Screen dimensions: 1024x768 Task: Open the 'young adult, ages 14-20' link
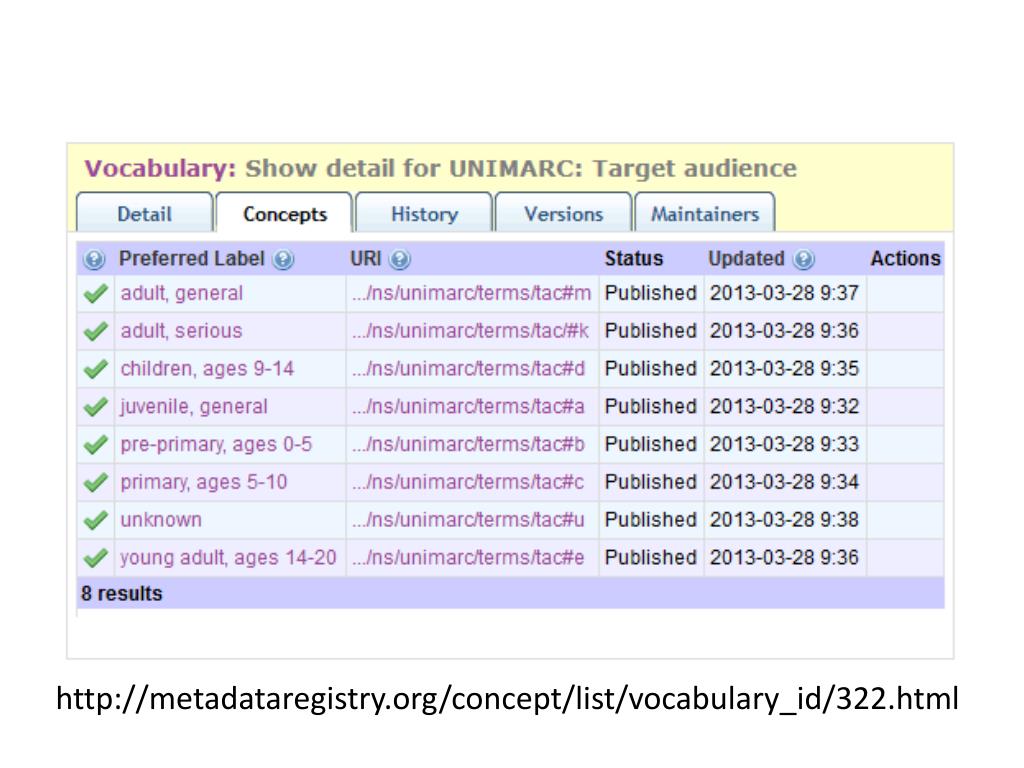point(228,558)
